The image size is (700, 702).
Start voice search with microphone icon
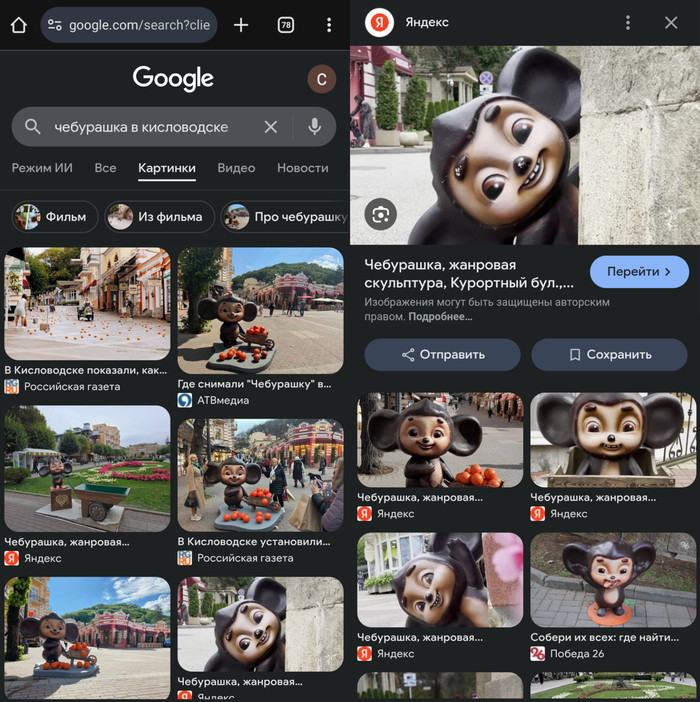pyautogui.click(x=314, y=127)
